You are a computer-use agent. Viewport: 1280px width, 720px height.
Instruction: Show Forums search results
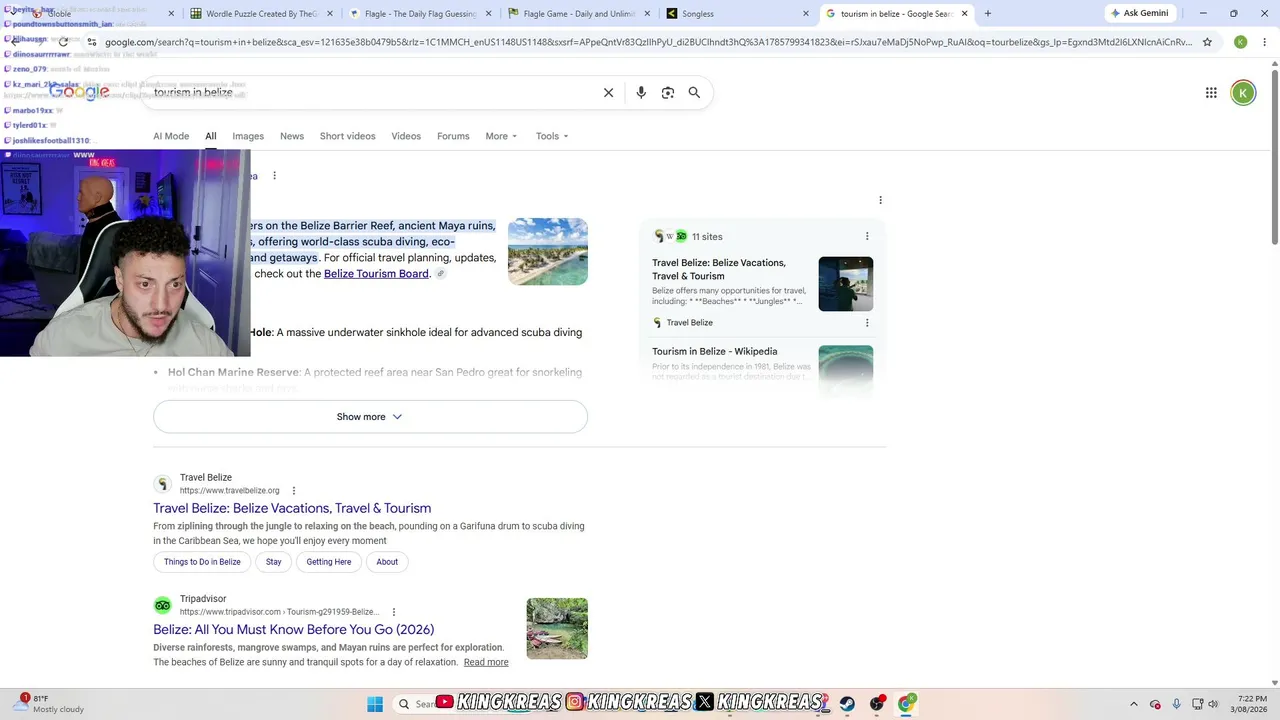point(453,136)
